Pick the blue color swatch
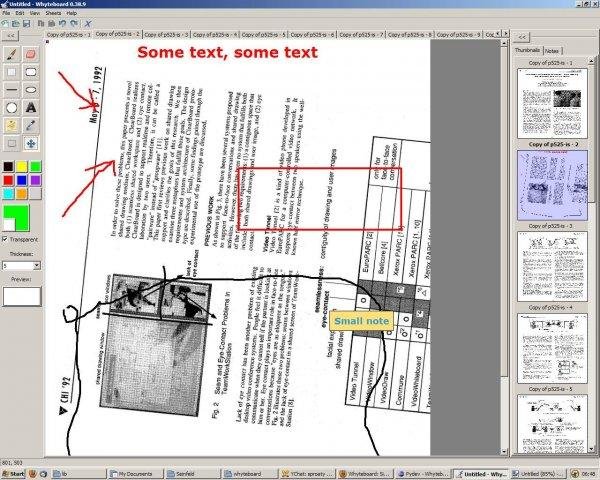 [22, 180]
